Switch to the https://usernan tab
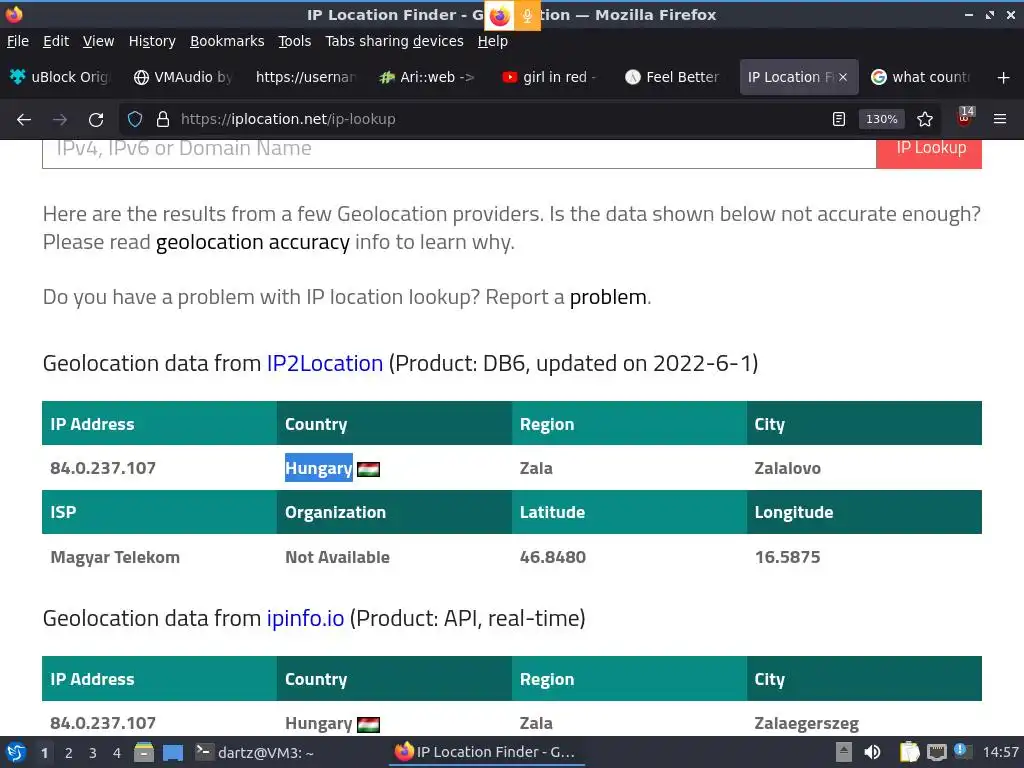The width and height of the screenshot is (1024, 768). click(x=306, y=77)
